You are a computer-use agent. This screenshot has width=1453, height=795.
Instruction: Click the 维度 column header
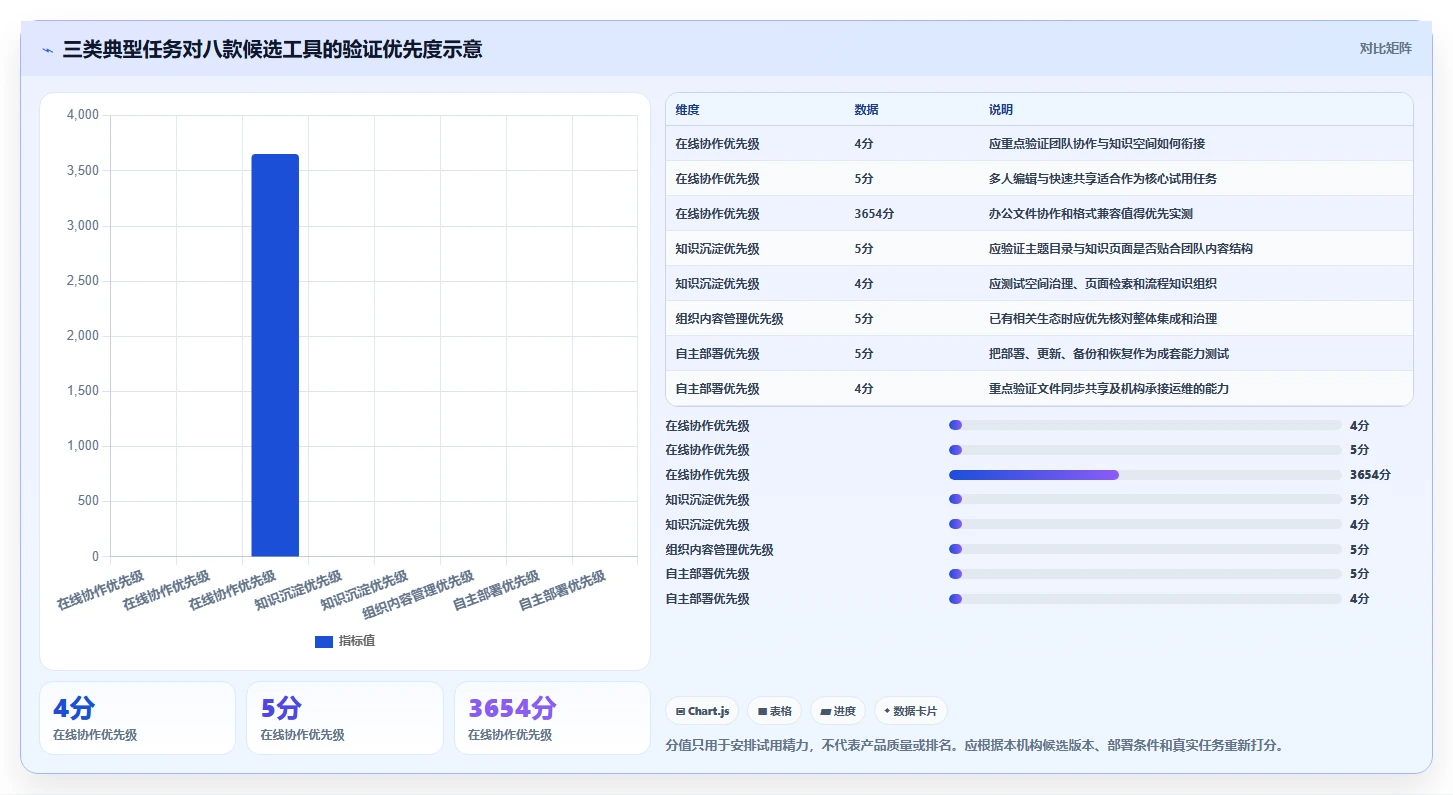pos(688,110)
